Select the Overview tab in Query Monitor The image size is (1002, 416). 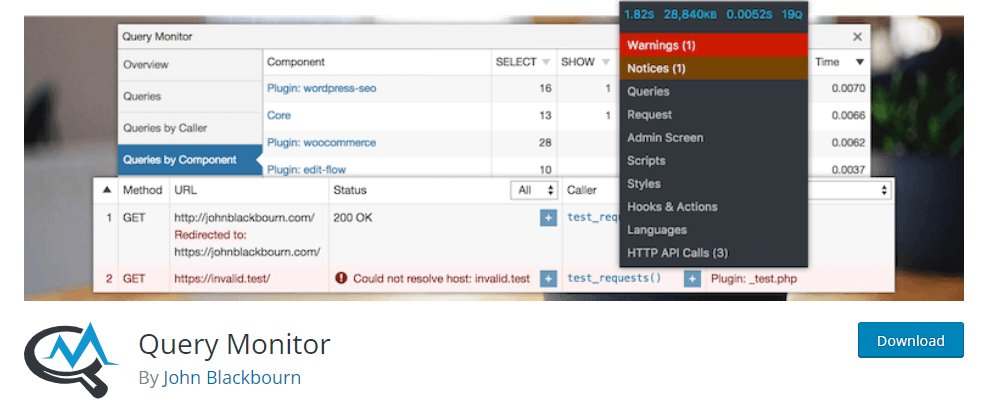pos(190,65)
